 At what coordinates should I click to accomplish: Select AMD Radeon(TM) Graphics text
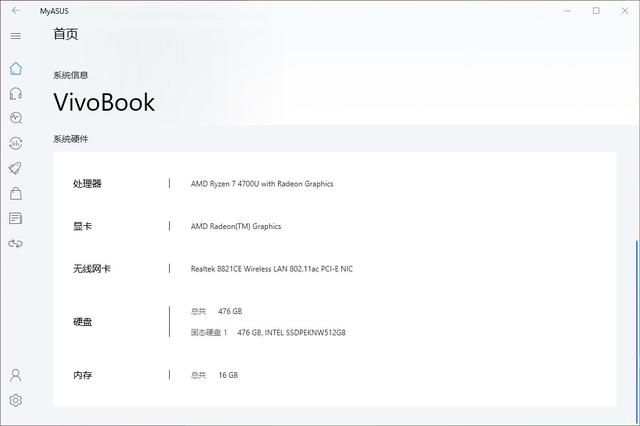236,226
